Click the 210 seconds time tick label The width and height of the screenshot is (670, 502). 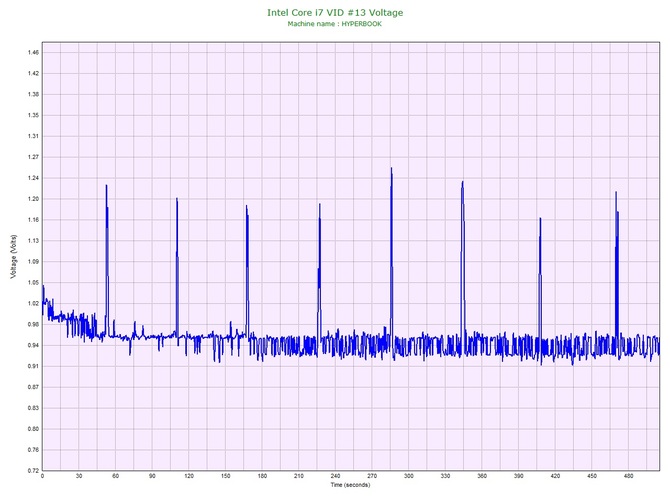click(299, 476)
